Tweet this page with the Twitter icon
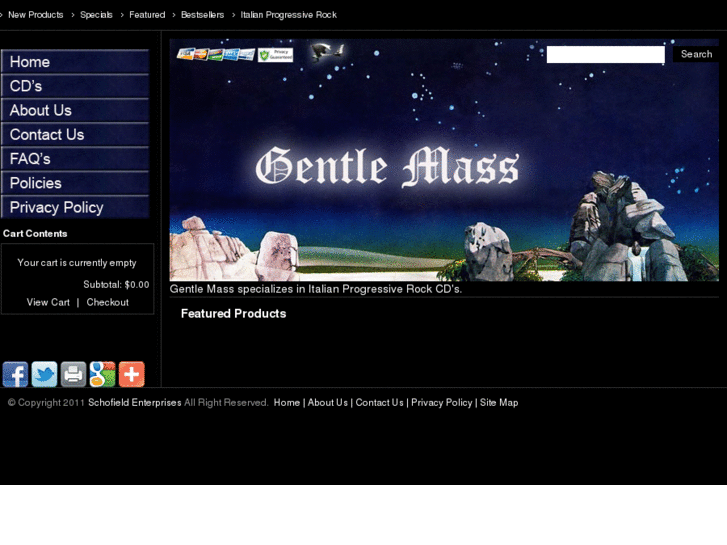 [x=45, y=374]
